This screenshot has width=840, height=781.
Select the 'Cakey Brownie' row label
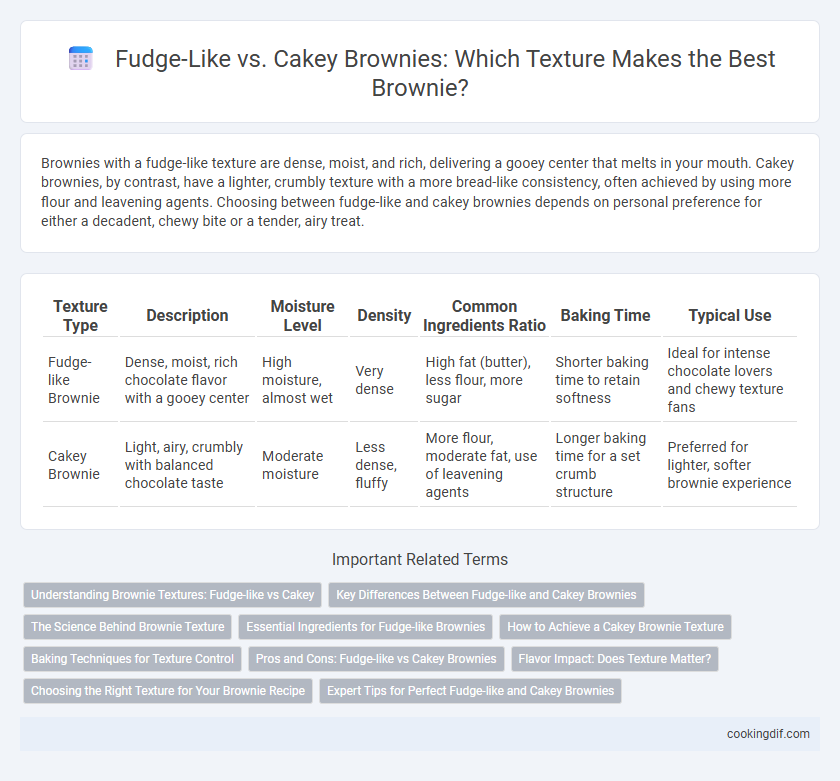click(74, 465)
